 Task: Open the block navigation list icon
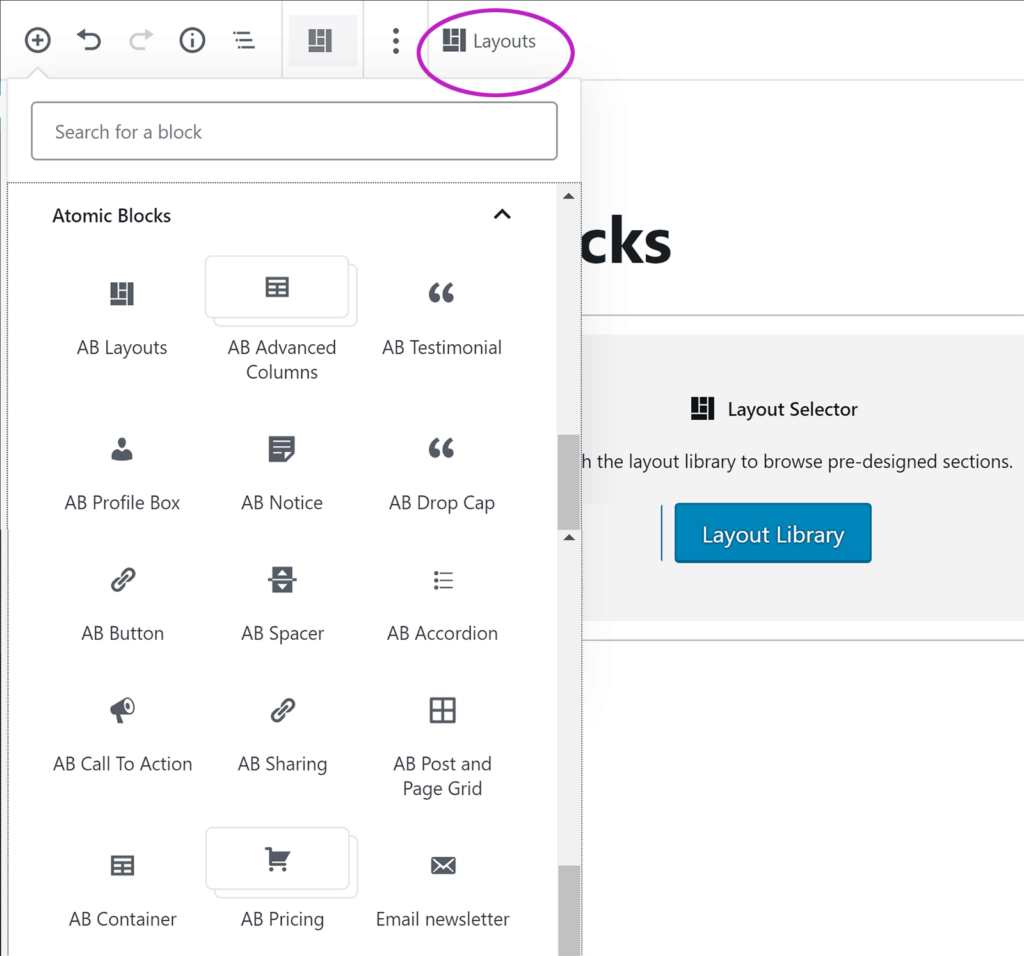point(244,40)
